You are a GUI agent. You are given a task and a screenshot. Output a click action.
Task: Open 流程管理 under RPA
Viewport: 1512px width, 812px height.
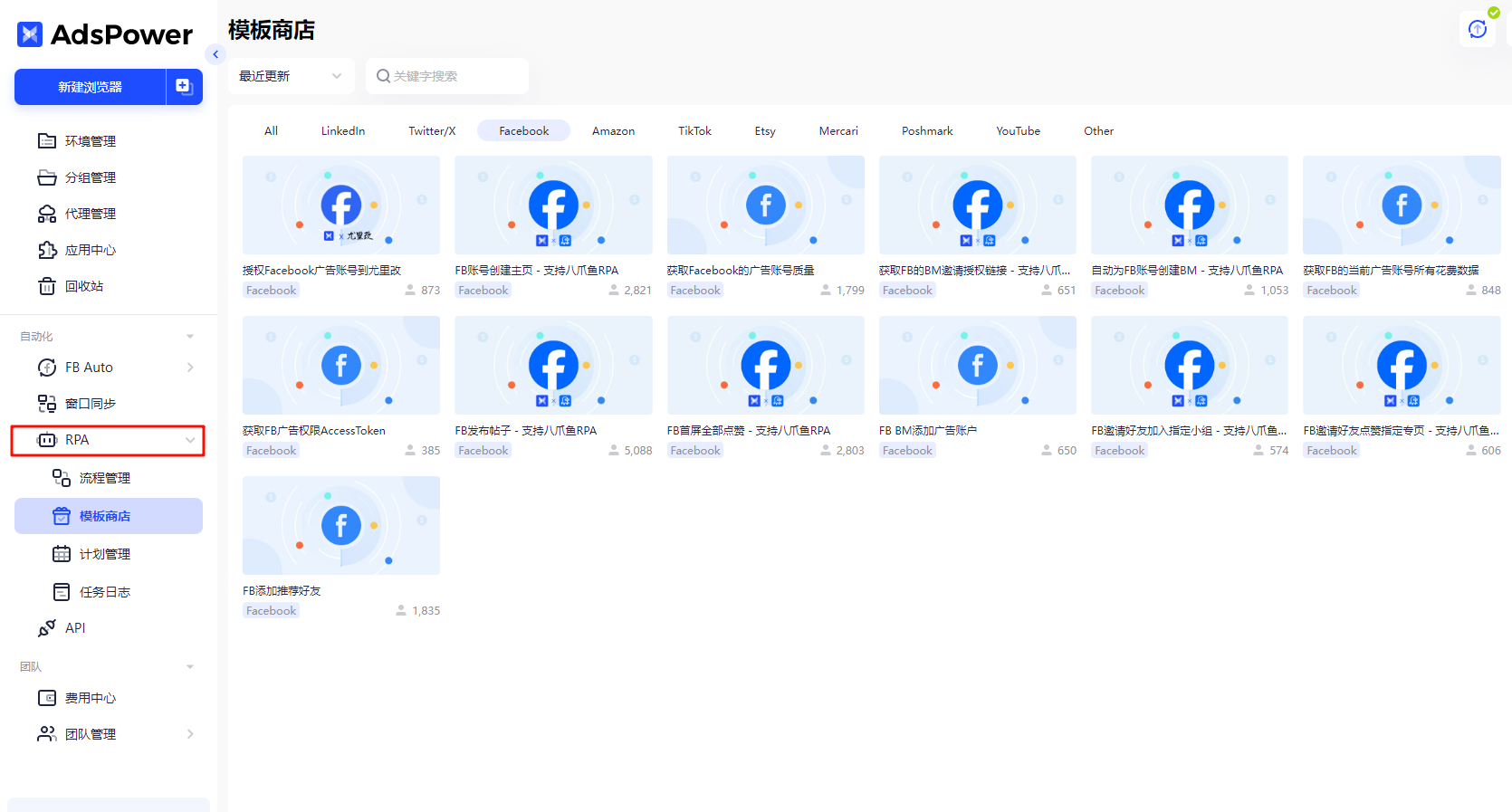(x=109, y=478)
